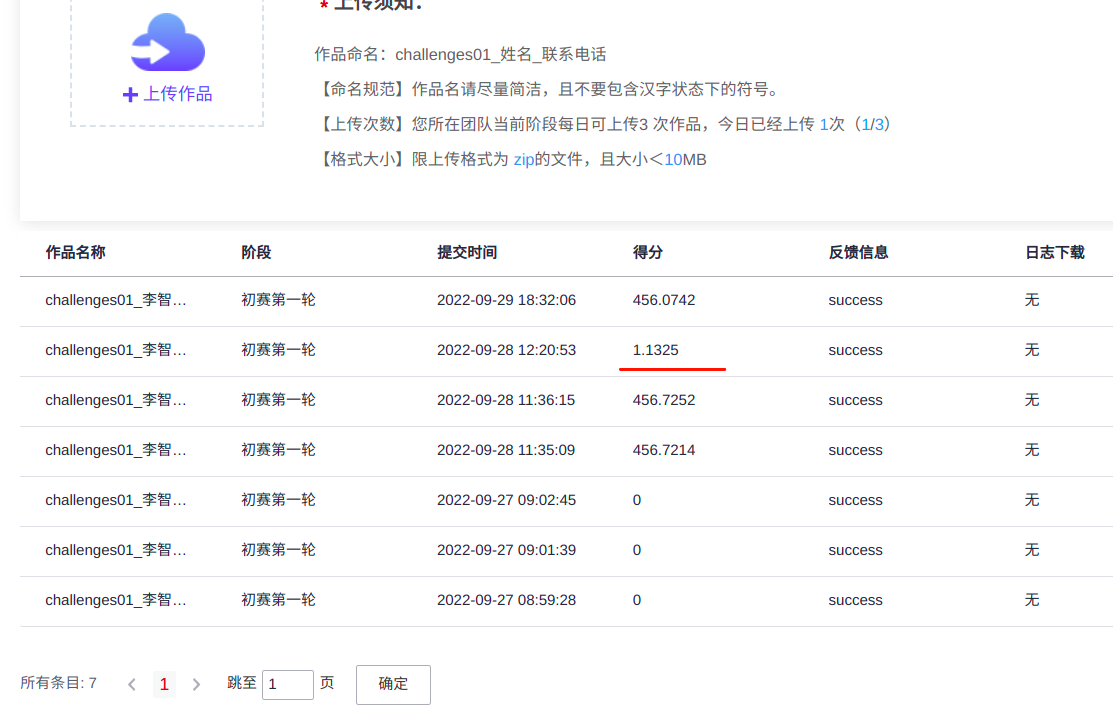Click the work name submitted 2022-09-27 08:59:28
1113x720 pixels.
point(116,600)
